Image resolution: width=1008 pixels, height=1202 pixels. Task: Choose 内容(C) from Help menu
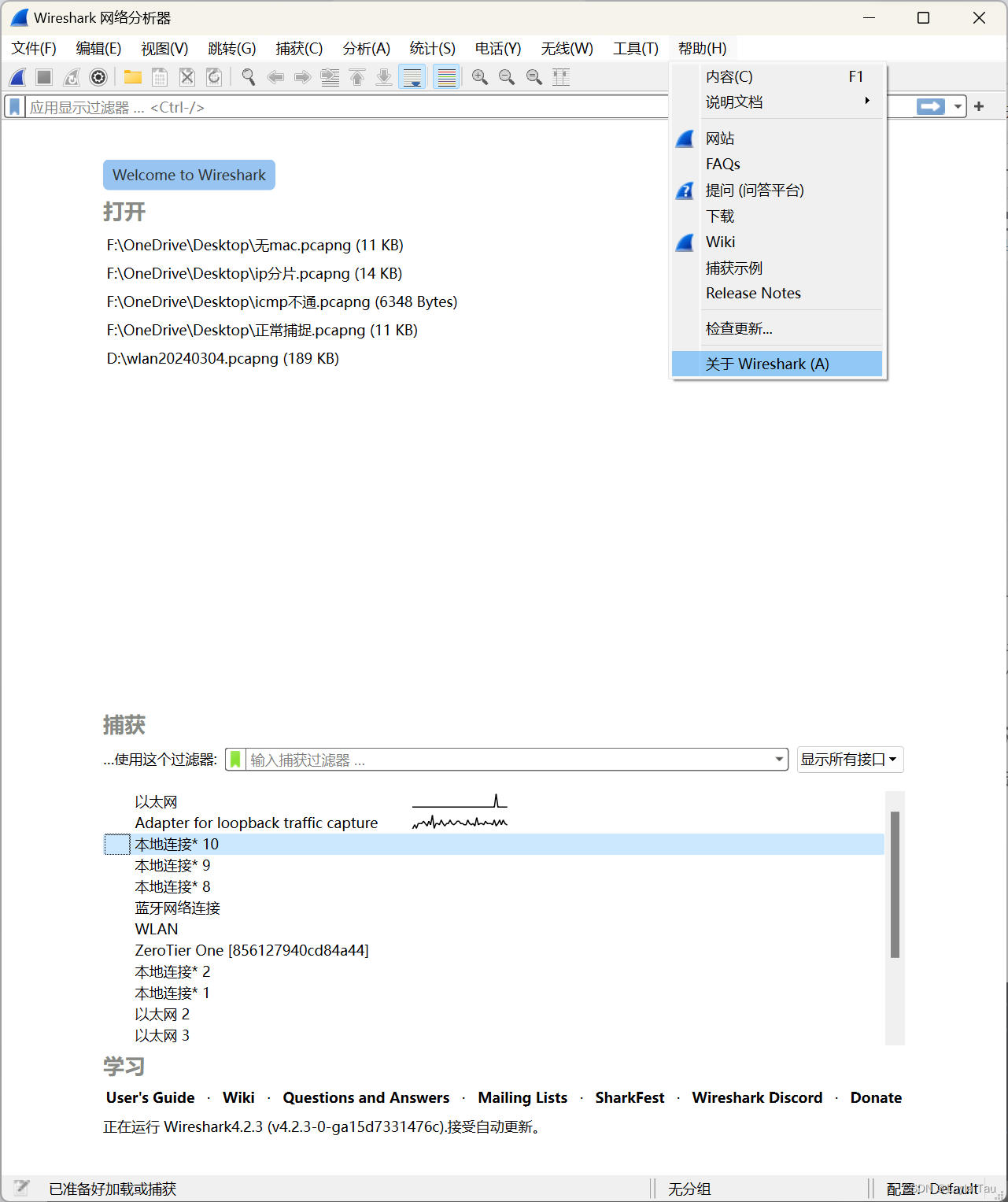pos(777,76)
